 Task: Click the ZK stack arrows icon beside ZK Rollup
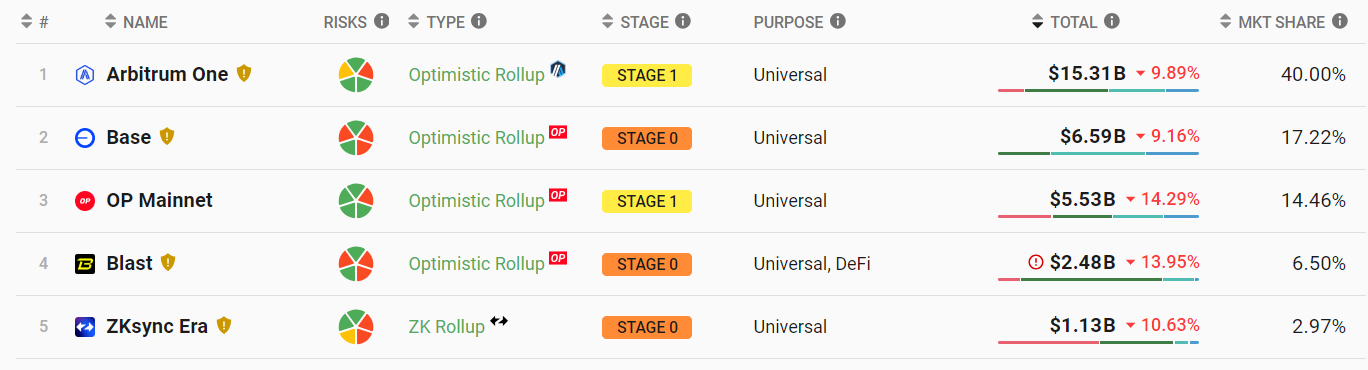(x=499, y=321)
